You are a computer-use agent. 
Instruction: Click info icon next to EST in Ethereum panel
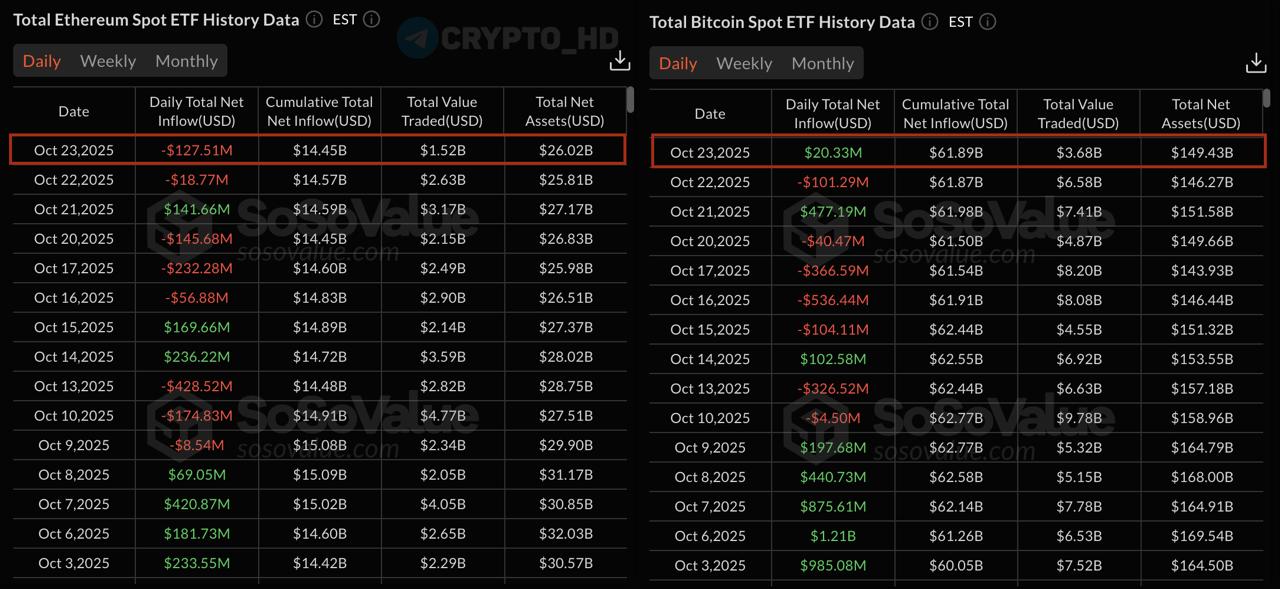tap(372, 19)
